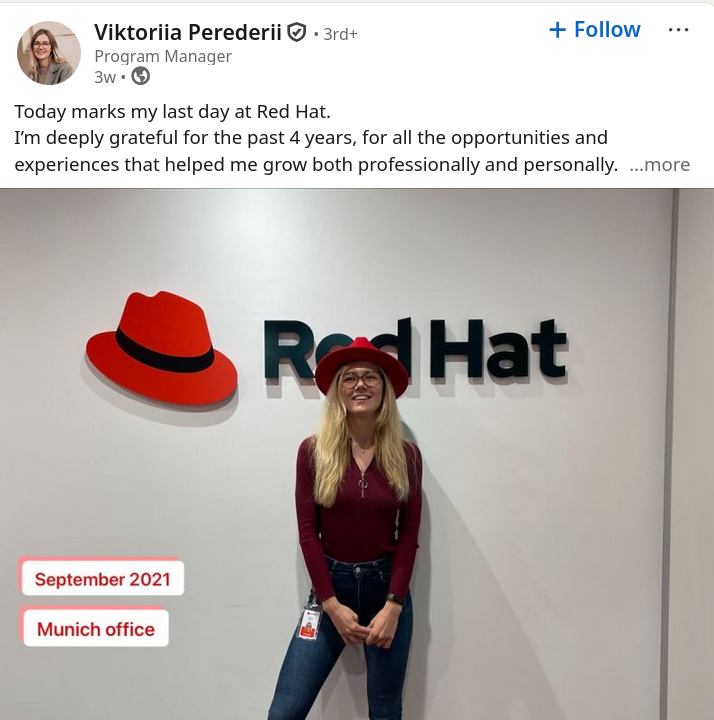Click the "September 2021" sticker on photo
The image size is (714, 720).
102,579
